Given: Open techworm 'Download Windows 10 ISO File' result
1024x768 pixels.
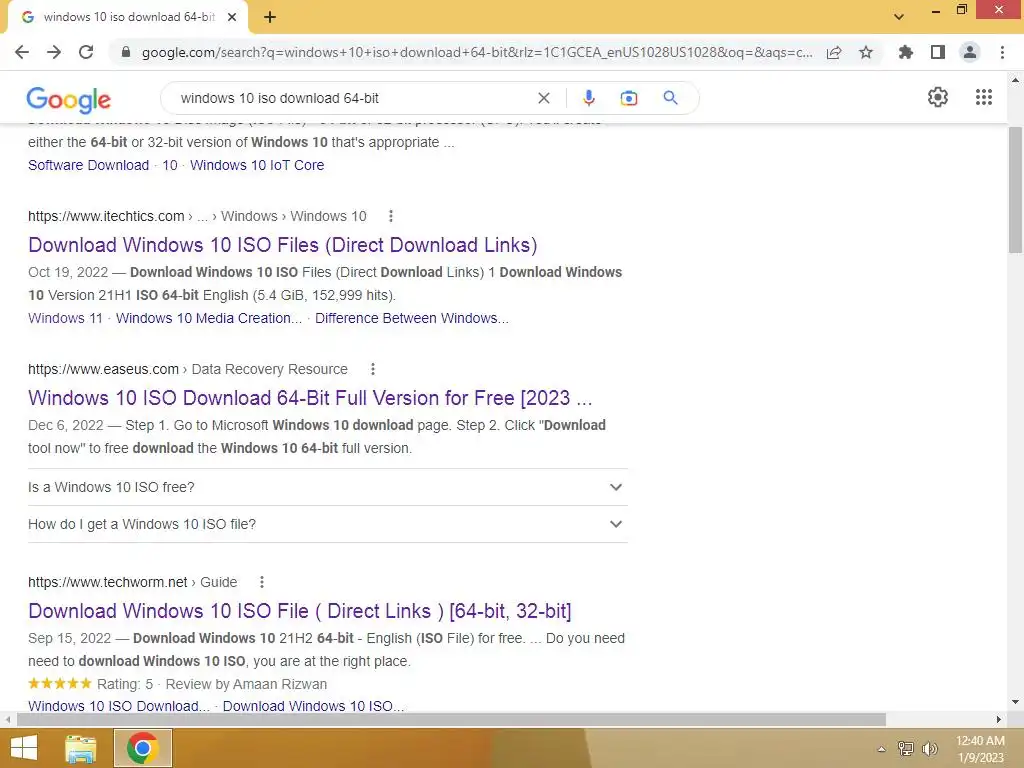Looking at the screenshot, I should click(300, 611).
